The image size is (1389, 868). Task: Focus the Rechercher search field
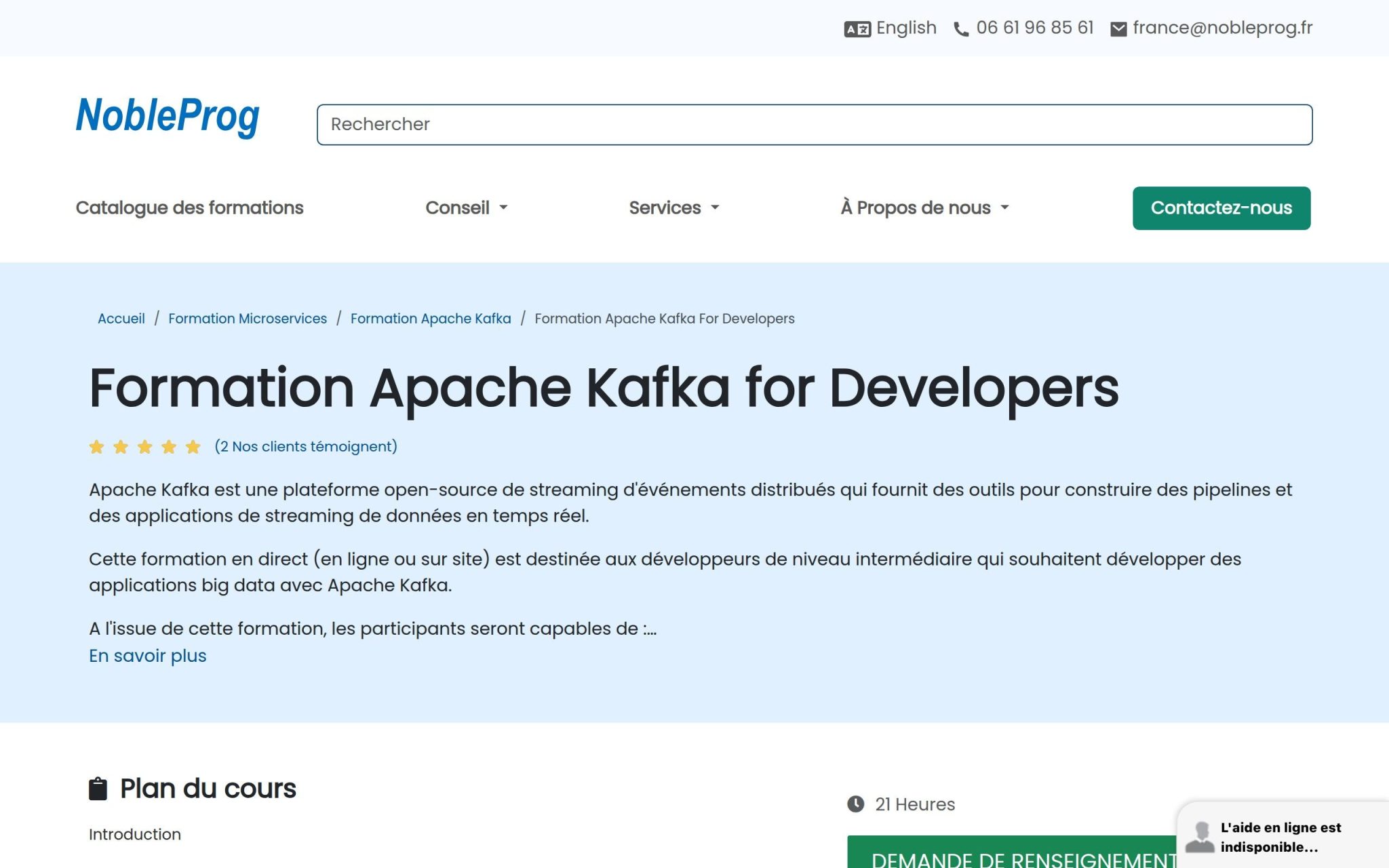[x=815, y=124]
